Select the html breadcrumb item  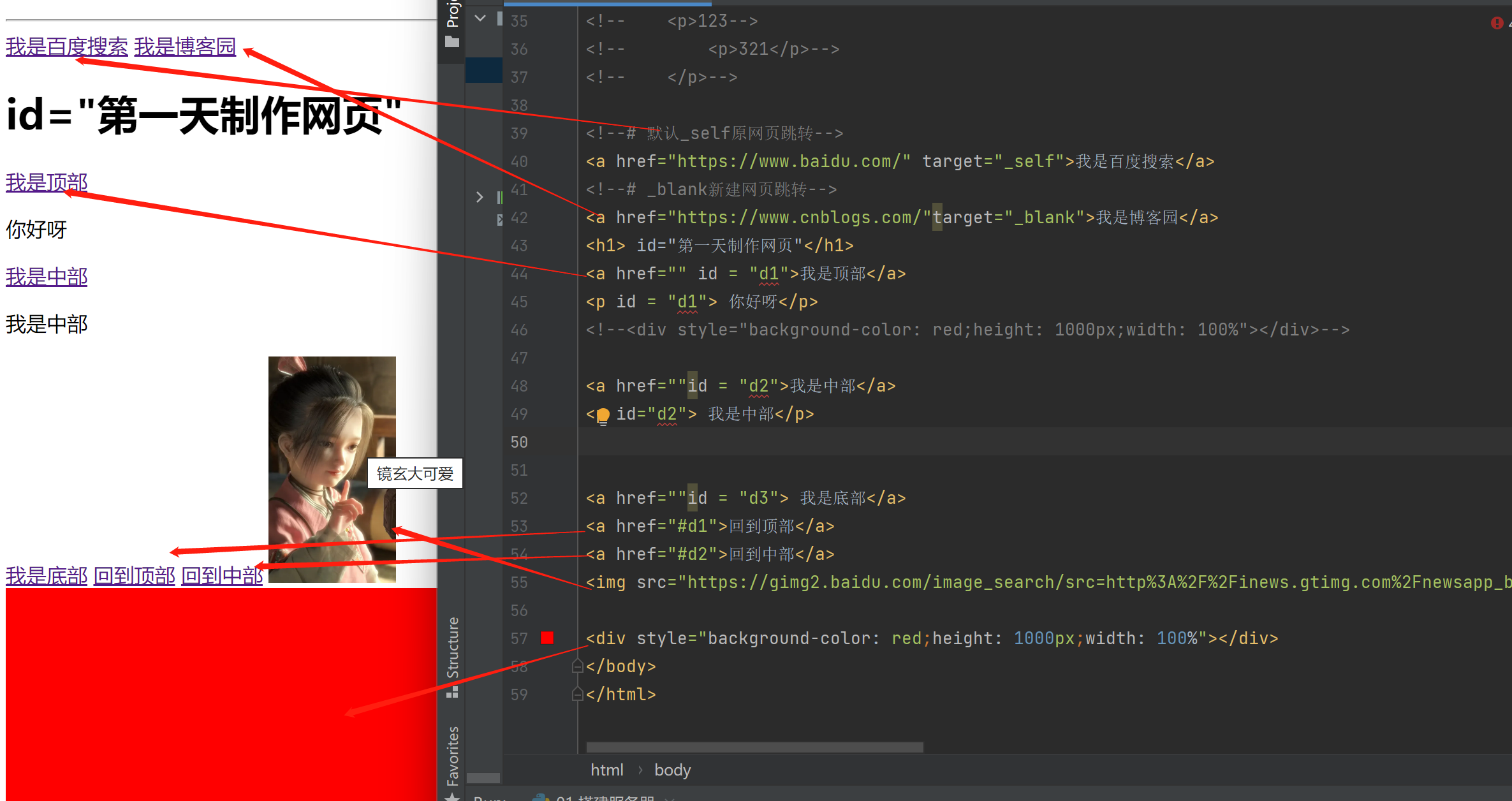click(x=606, y=770)
